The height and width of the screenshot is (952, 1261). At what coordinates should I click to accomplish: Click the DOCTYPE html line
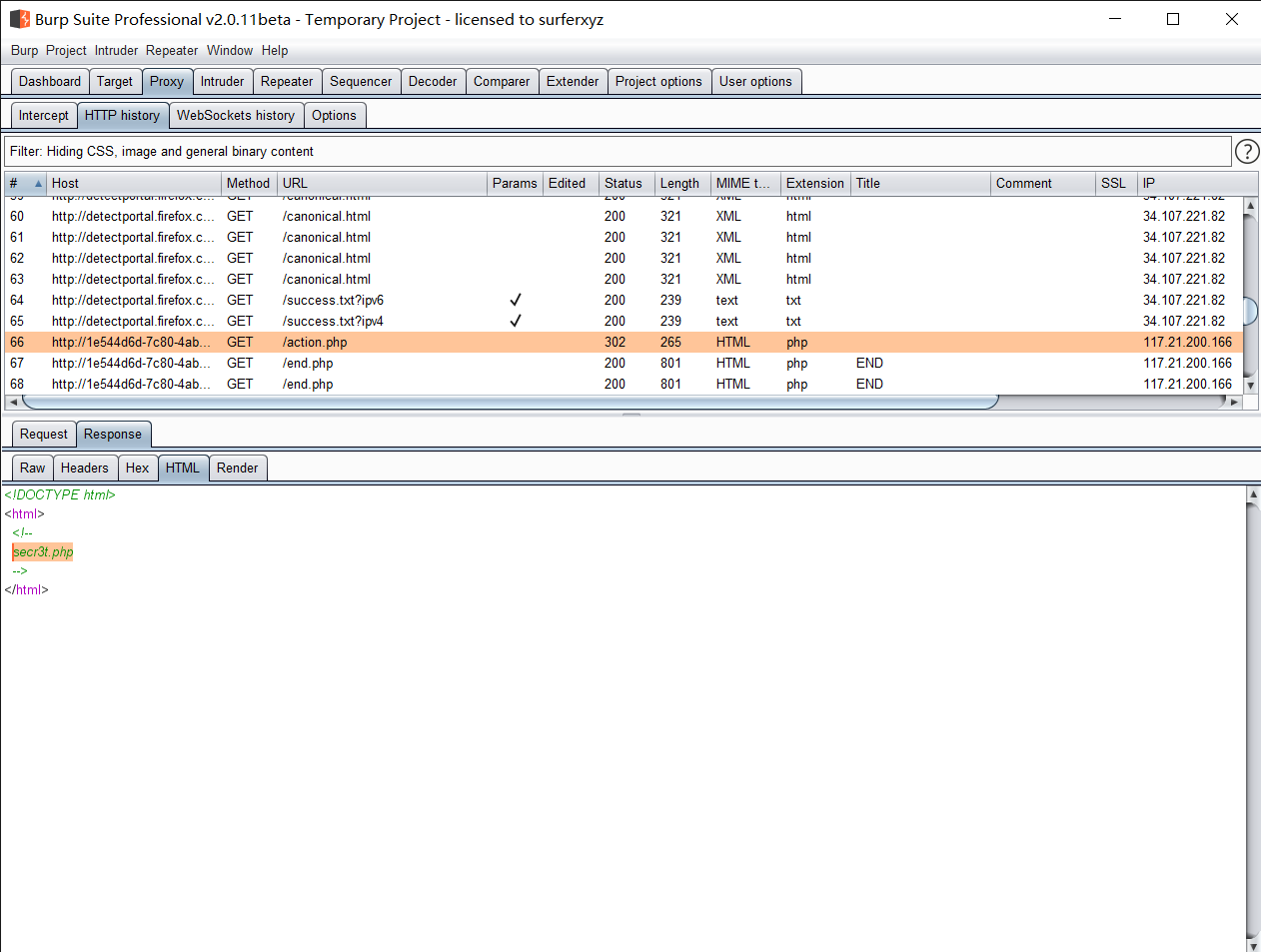[x=60, y=494]
